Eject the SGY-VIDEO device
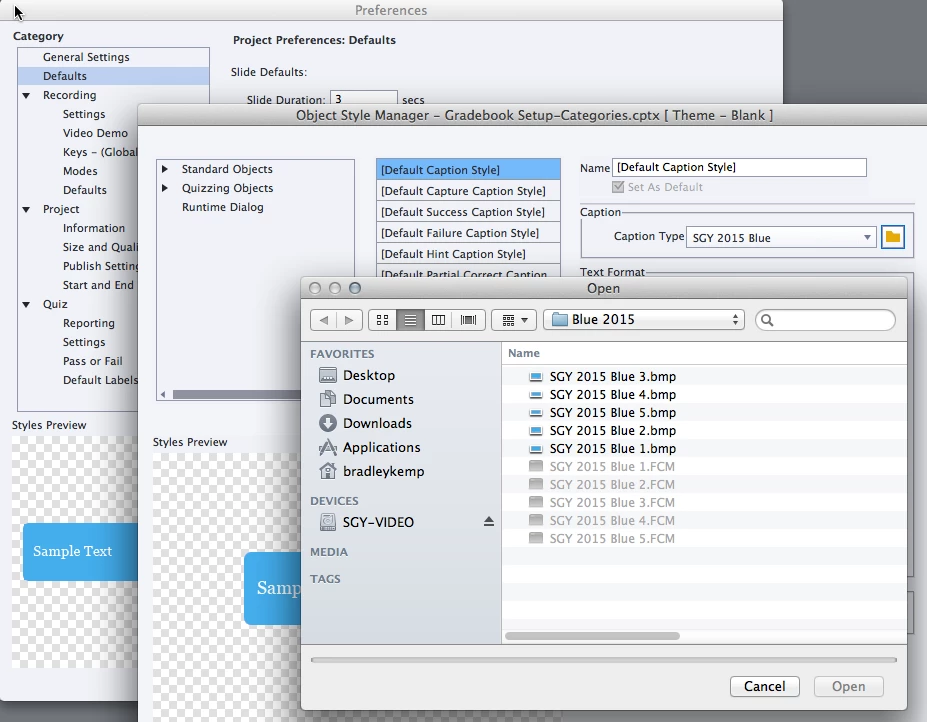Screen dimensions: 927x722 coord(488,522)
